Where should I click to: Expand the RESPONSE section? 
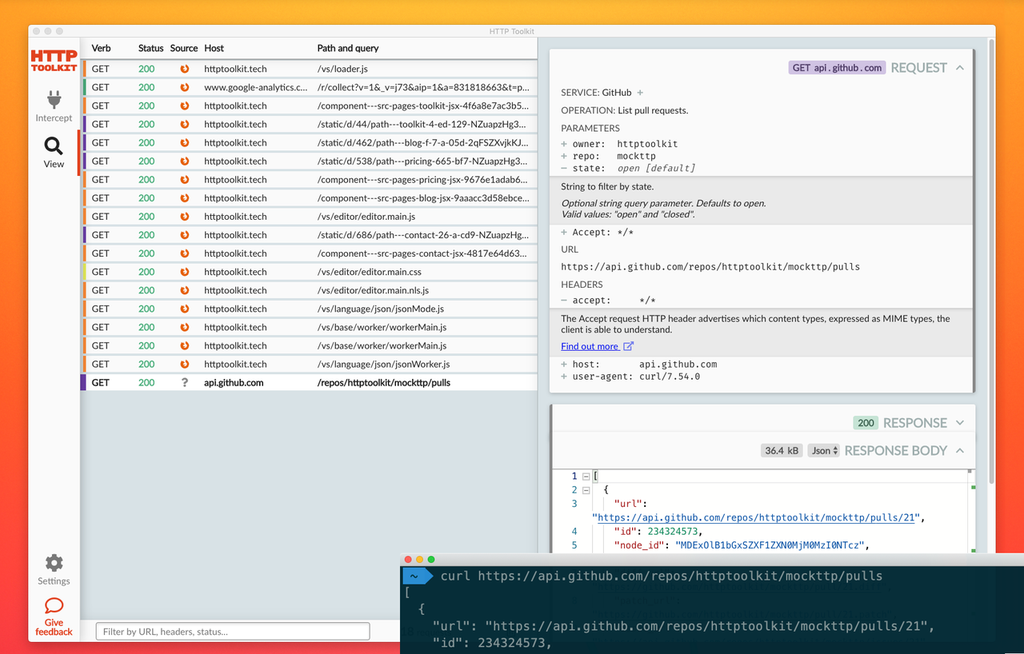click(959, 422)
